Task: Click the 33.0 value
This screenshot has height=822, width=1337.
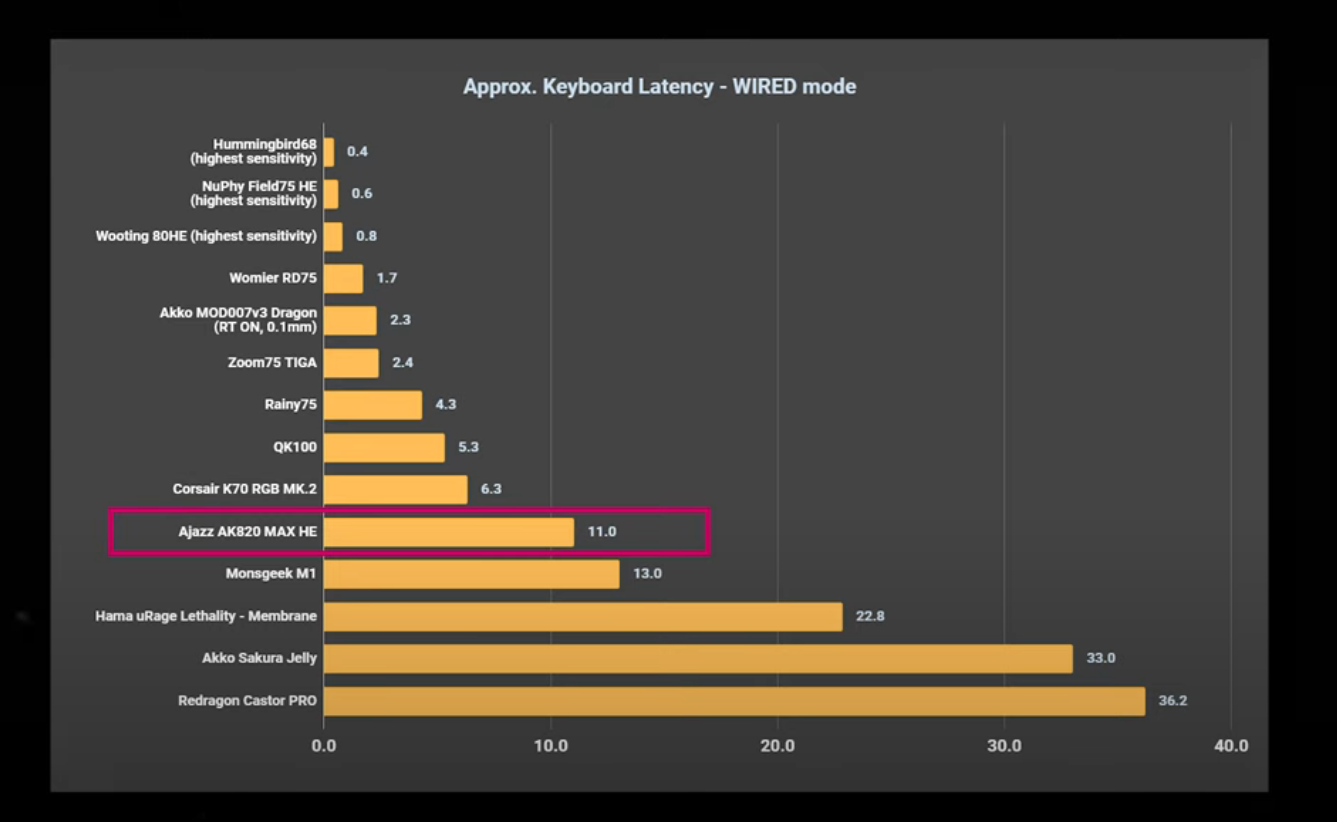Action: 1101,658
